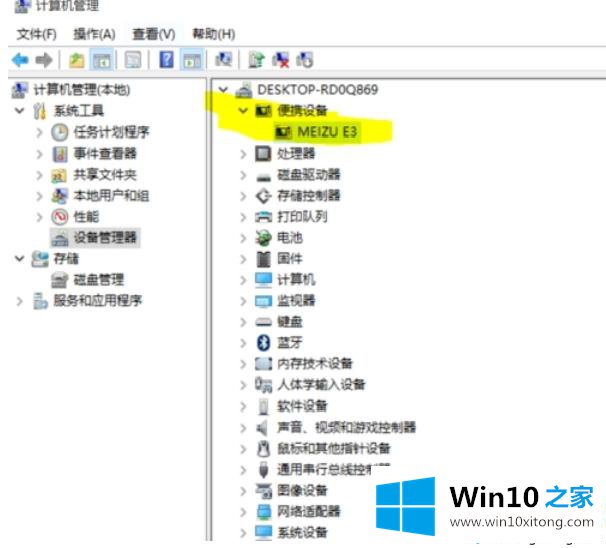The image size is (606, 548).
Task: Click the Forward arrow toolbar icon
Action: click(x=44, y=60)
